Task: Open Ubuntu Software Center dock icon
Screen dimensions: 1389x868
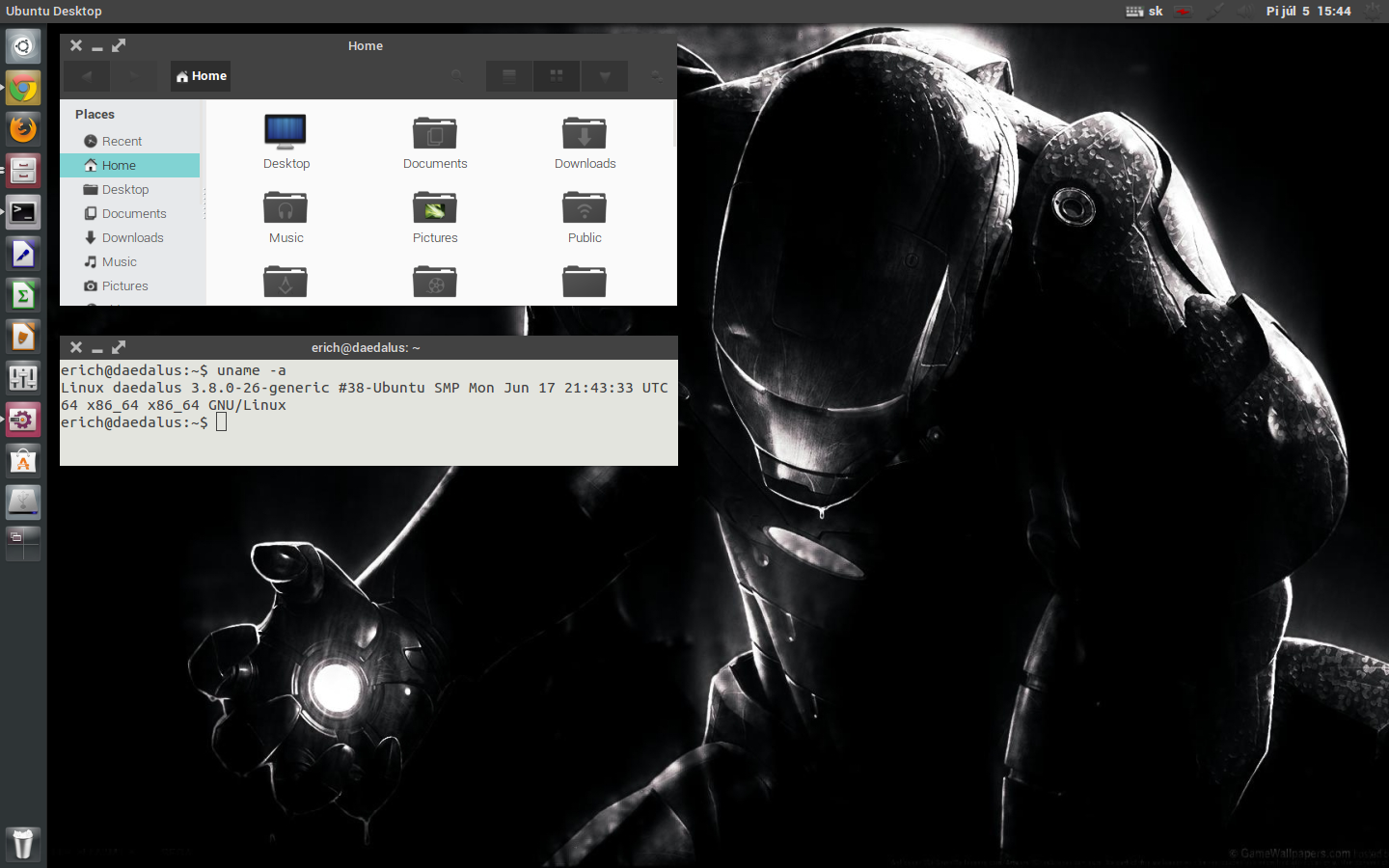Action: tap(23, 461)
